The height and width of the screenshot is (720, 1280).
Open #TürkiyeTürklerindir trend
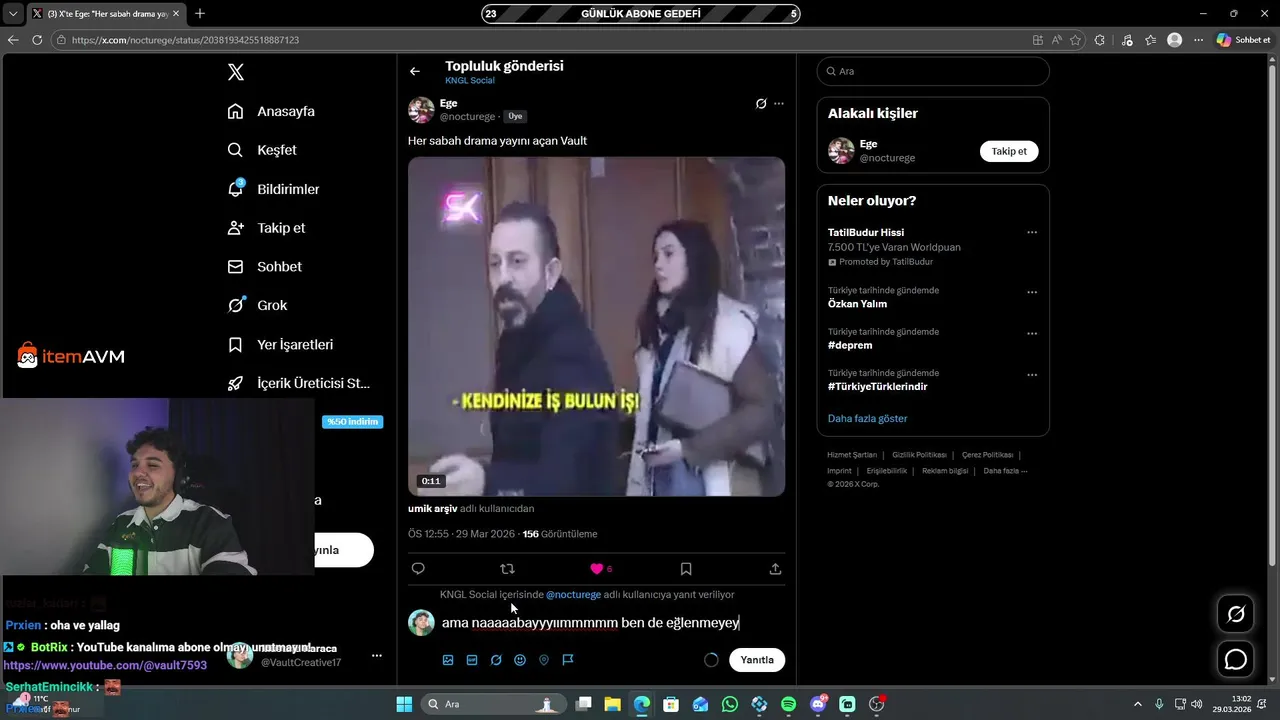(x=878, y=386)
